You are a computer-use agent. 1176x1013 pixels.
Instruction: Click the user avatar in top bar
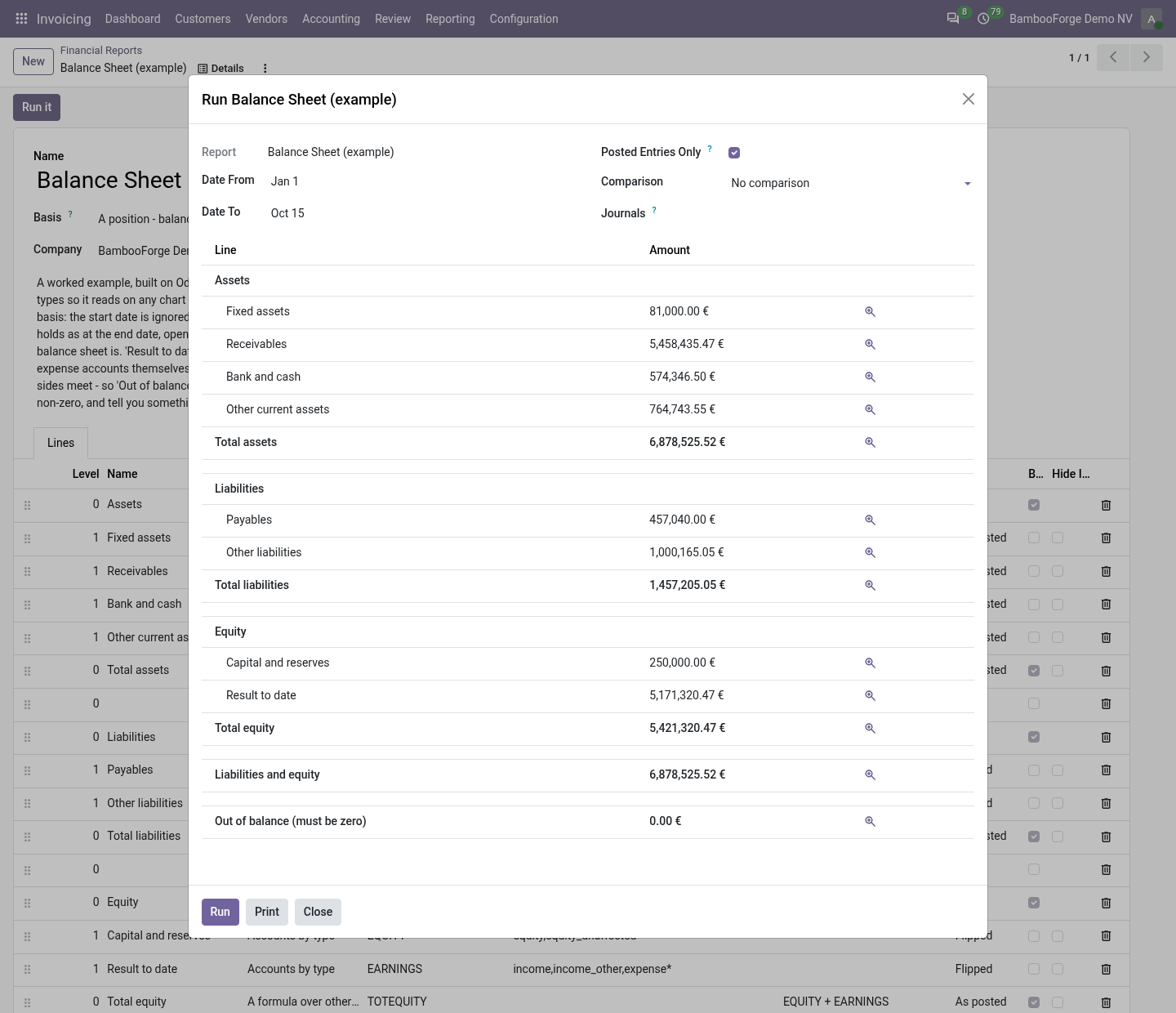(x=1151, y=19)
